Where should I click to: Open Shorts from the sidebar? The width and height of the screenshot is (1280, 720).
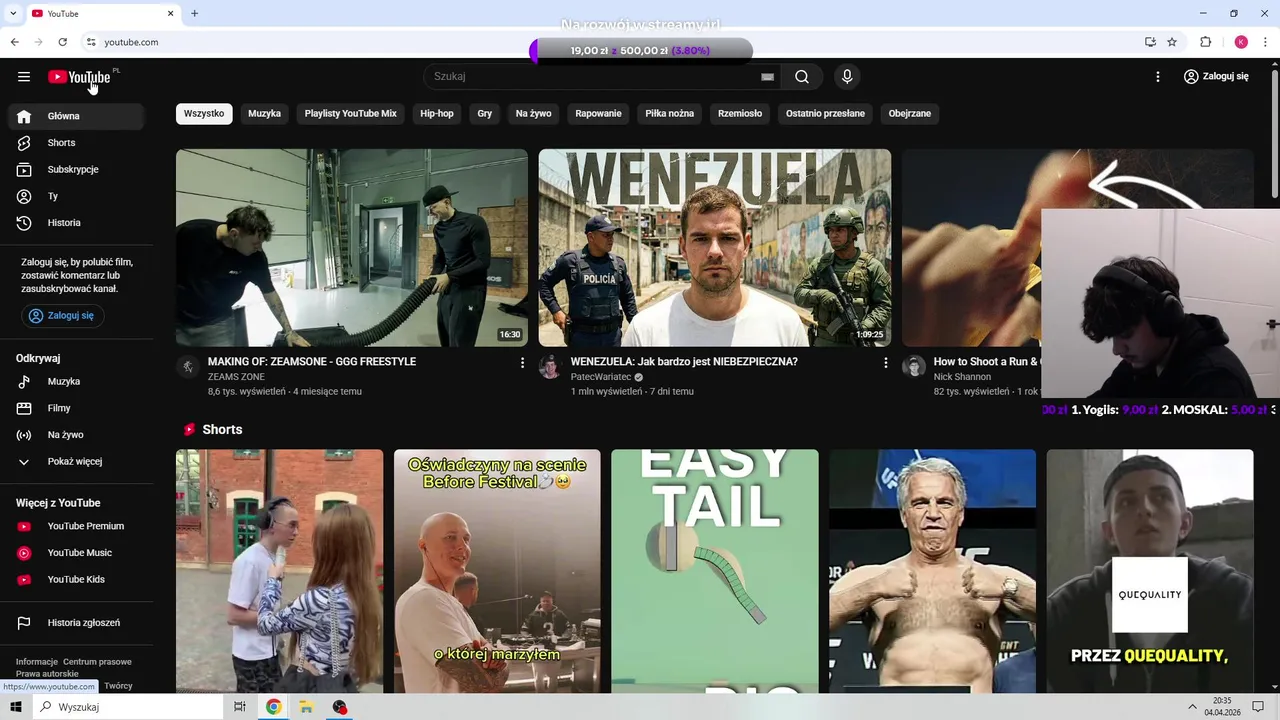point(76,143)
